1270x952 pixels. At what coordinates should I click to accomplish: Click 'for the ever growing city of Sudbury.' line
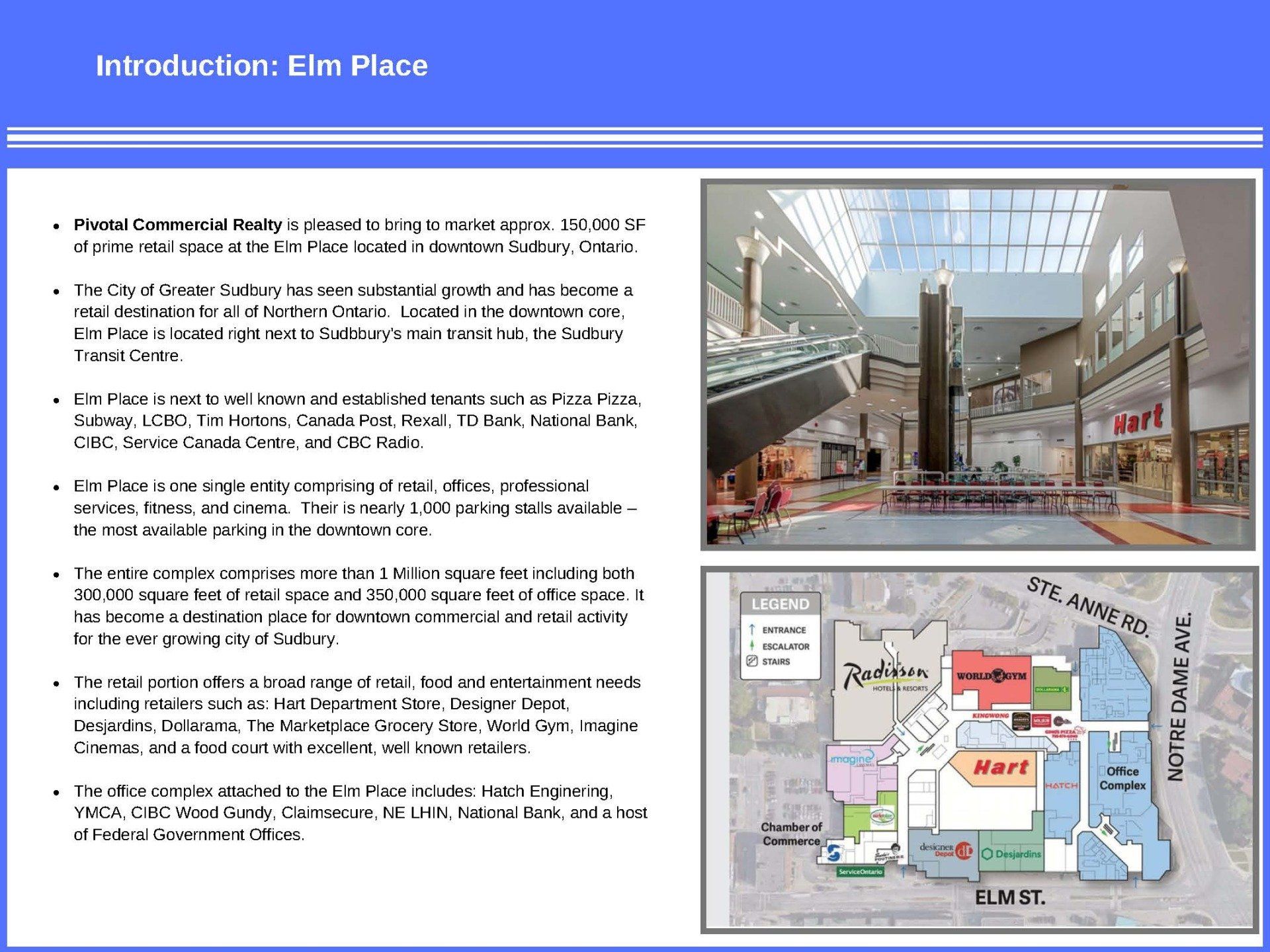pyautogui.click(x=206, y=639)
